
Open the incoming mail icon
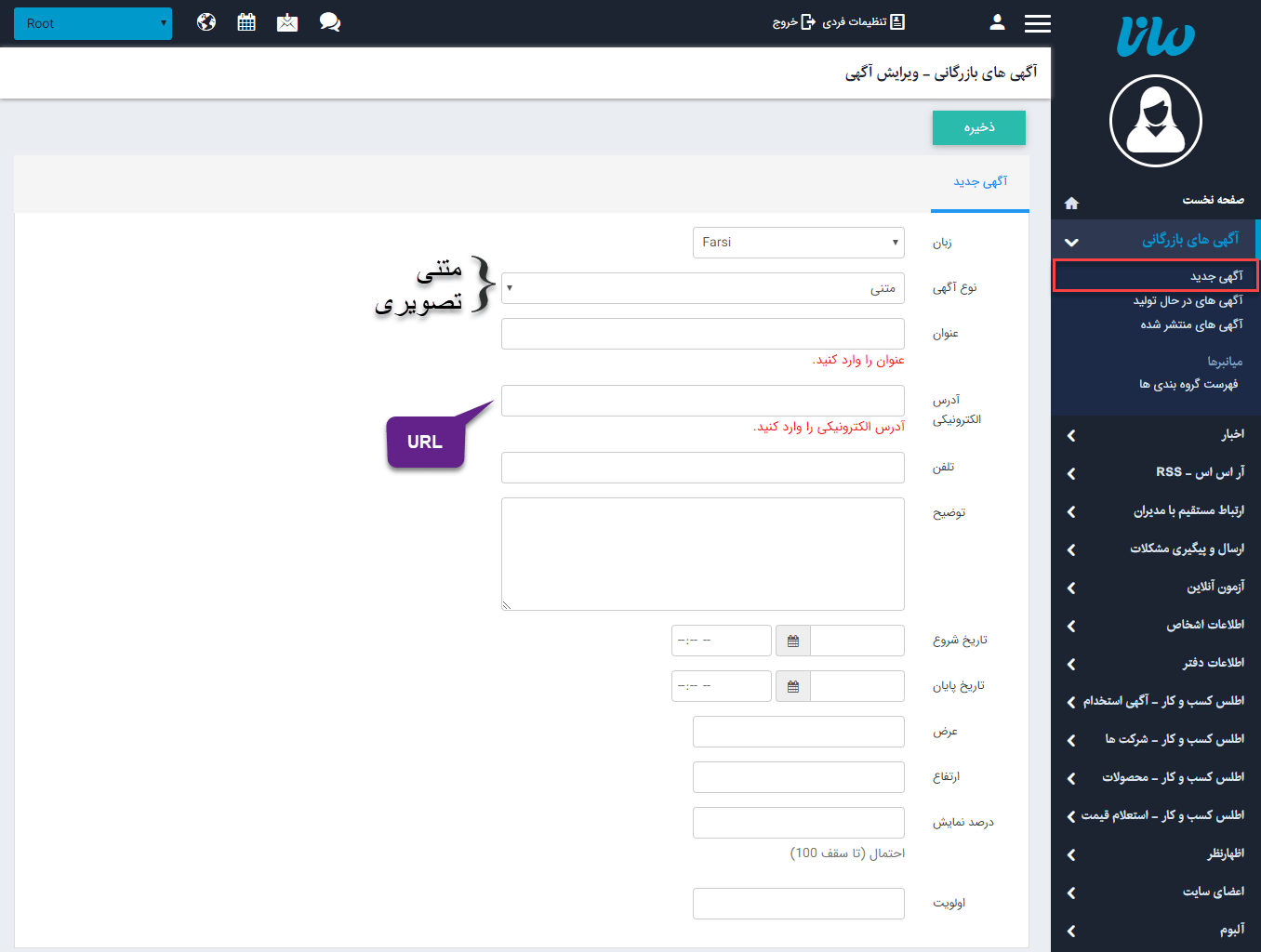(287, 21)
